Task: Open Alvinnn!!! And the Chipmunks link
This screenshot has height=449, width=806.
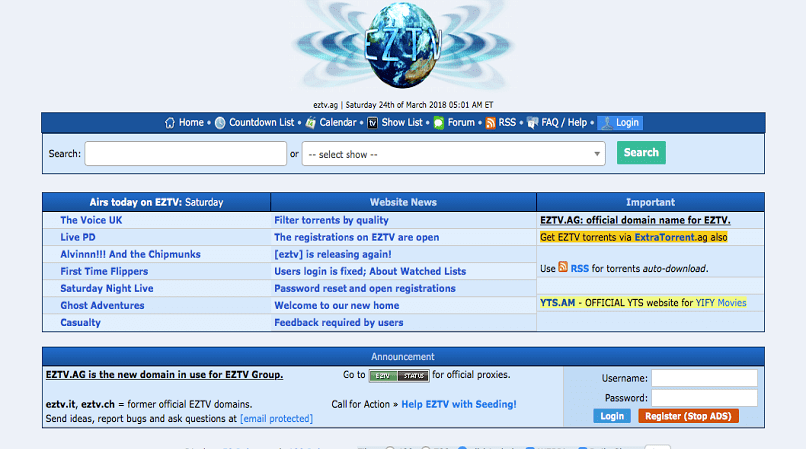Action: (x=130, y=254)
